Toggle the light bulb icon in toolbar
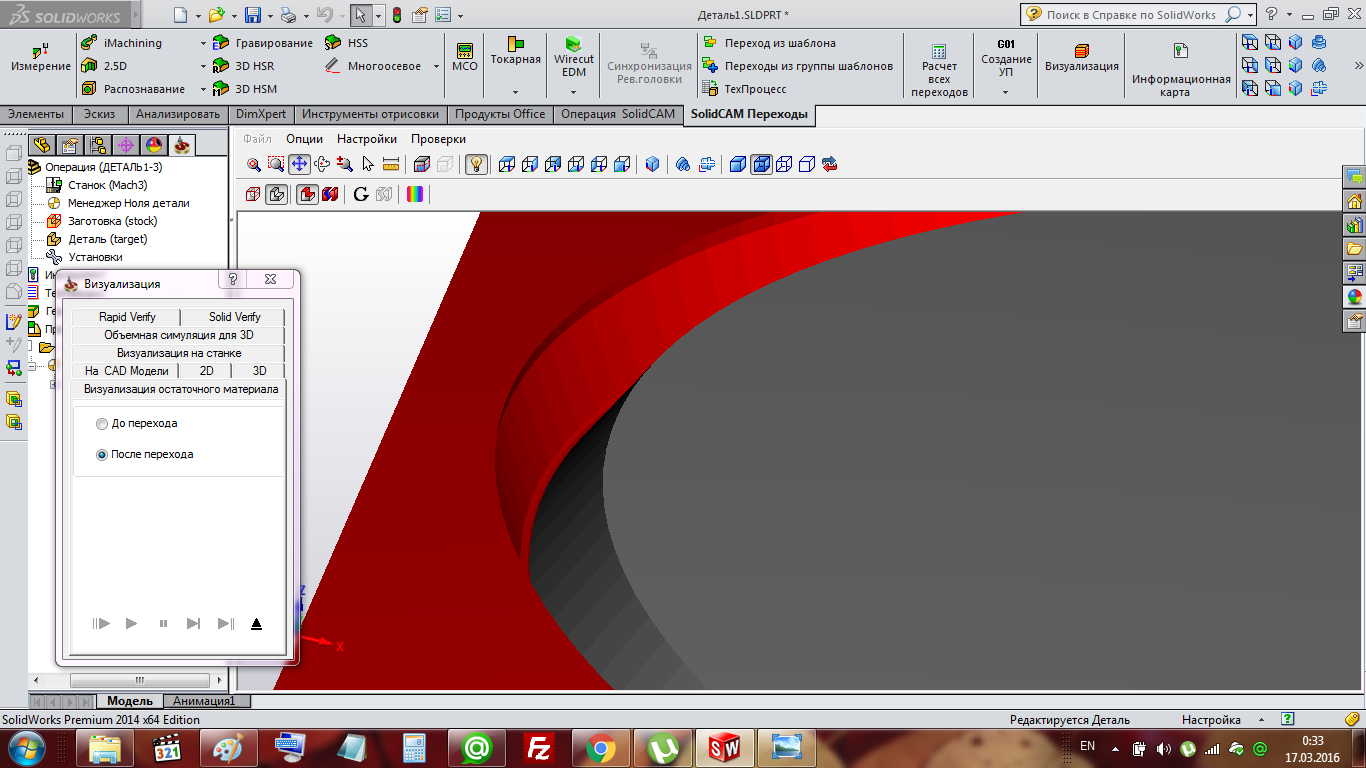The image size is (1366, 768). pos(477,165)
